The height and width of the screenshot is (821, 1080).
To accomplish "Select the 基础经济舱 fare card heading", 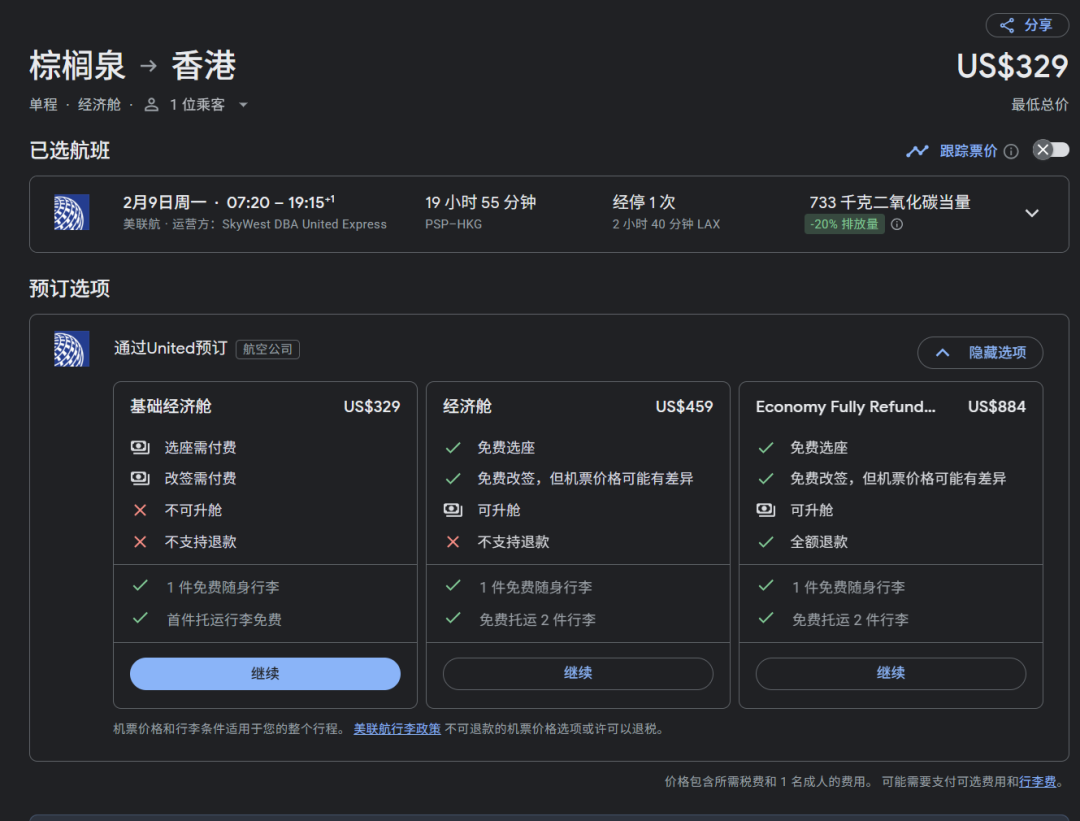I will [171, 406].
